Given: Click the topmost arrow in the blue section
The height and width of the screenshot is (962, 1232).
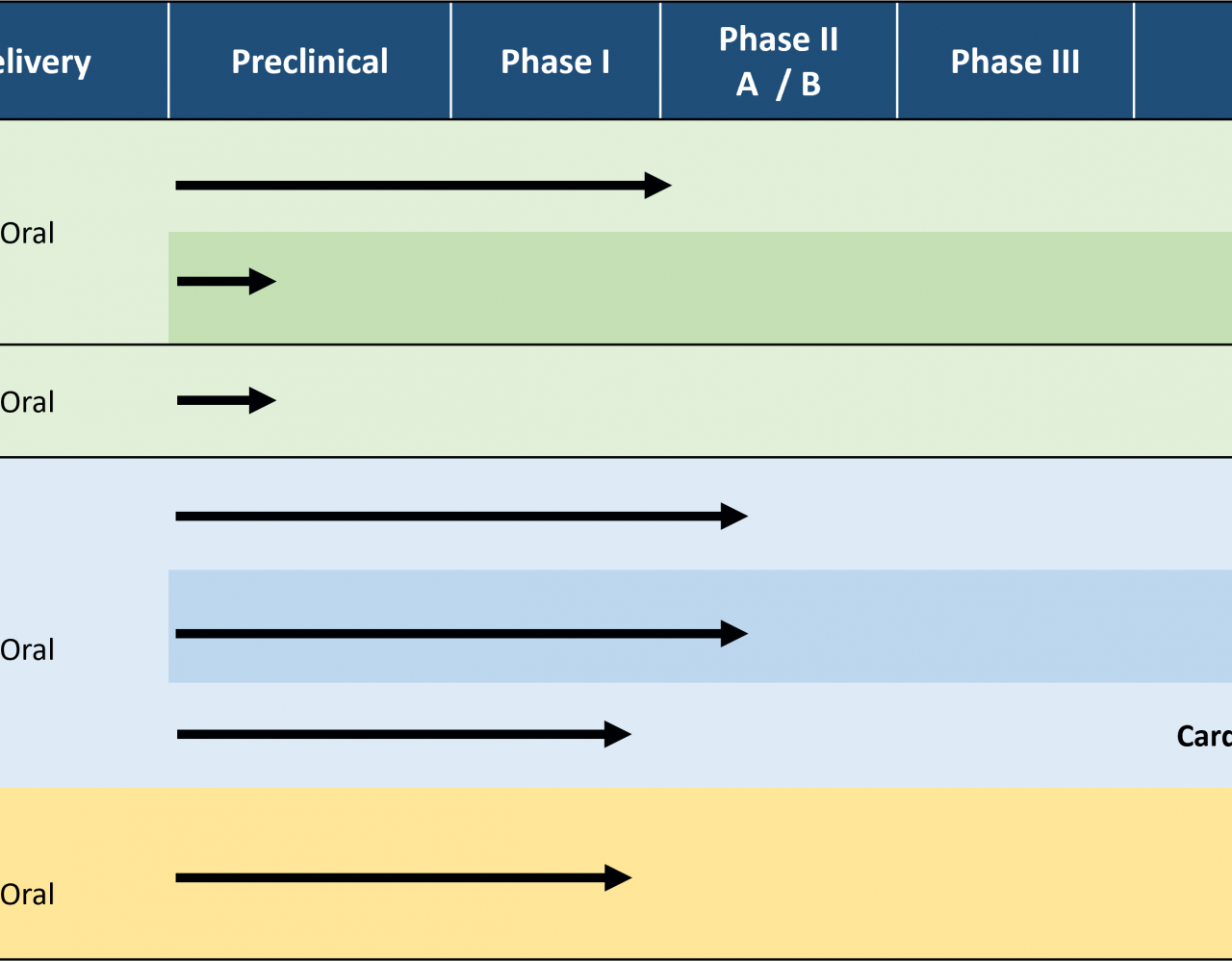Looking at the screenshot, I should point(462,517).
